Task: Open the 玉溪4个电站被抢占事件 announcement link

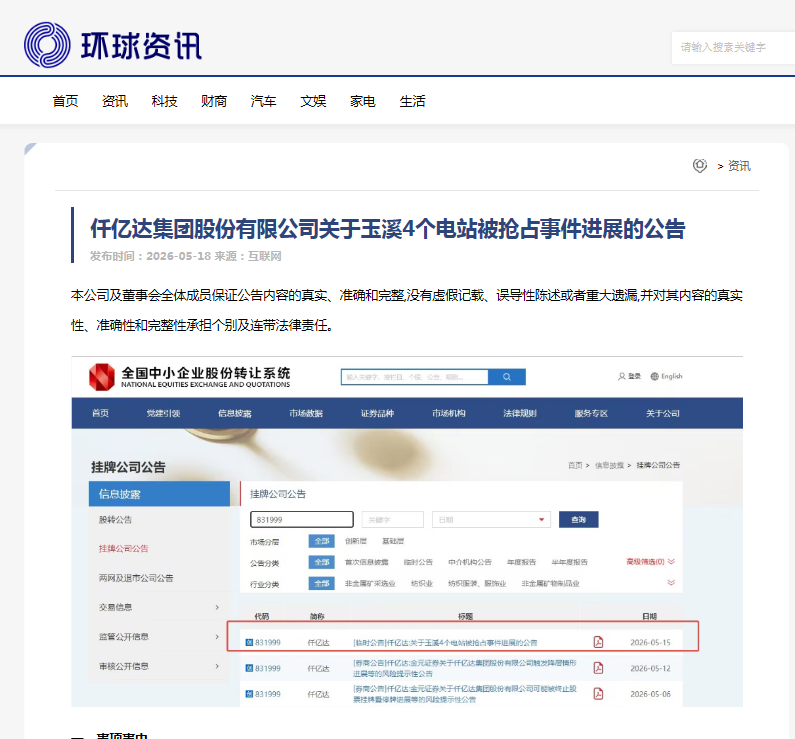Action: (445, 643)
